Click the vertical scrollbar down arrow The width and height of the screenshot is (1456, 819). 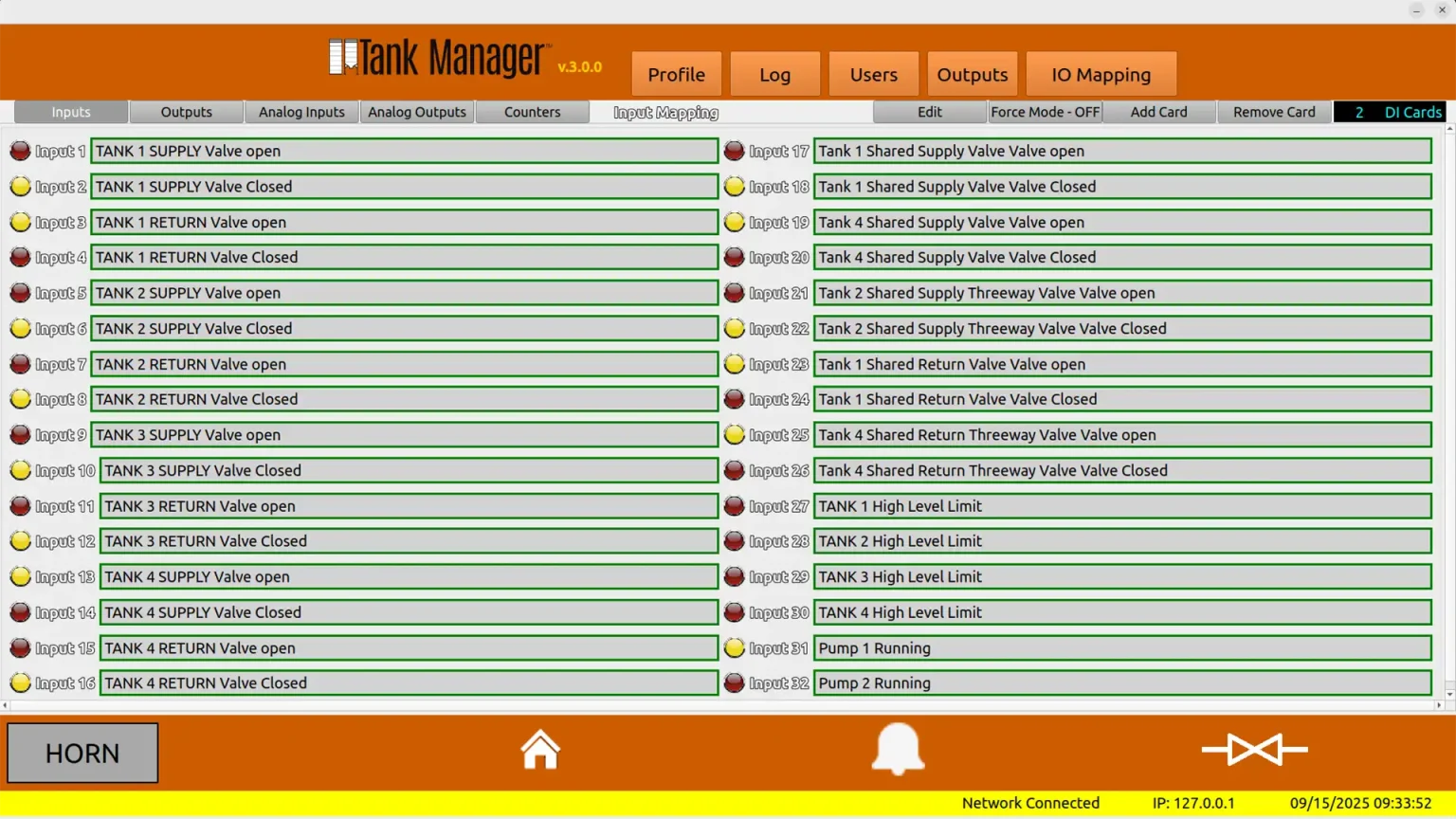coord(1449,695)
